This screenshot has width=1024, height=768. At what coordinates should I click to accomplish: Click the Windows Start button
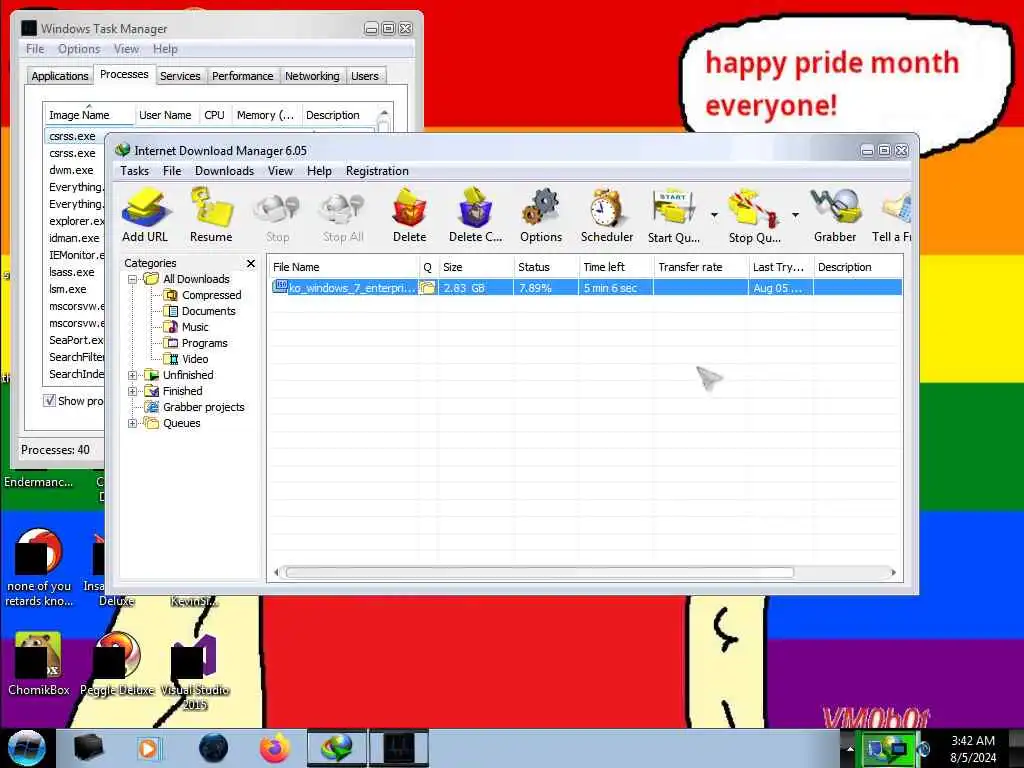[26, 748]
